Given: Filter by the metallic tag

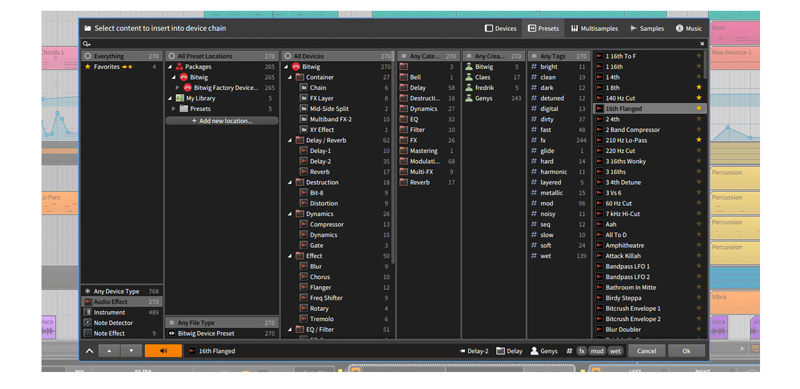Looking at the screenshot, I should coord(558,193).
